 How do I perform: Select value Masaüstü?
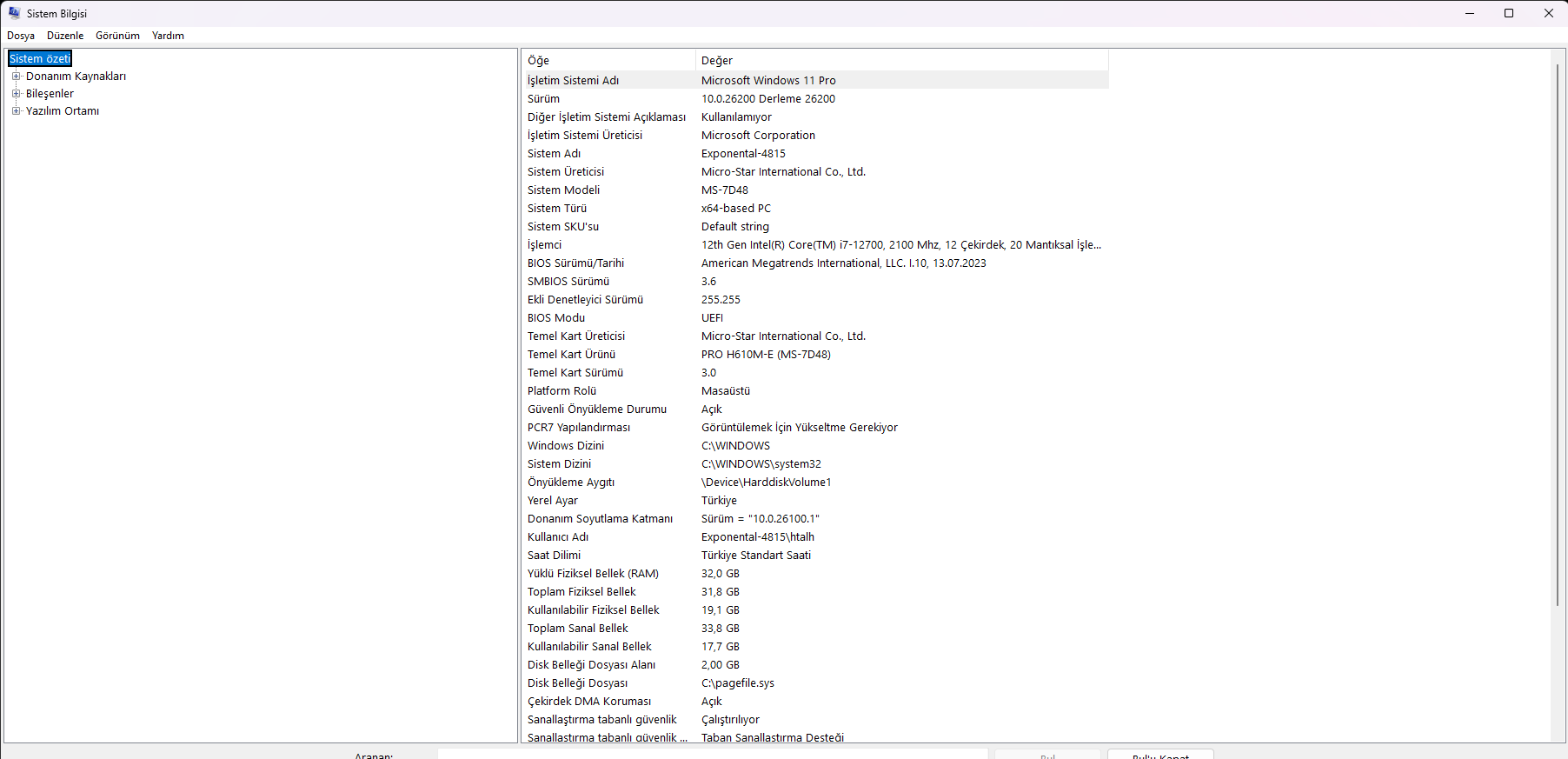pos(726,390)
